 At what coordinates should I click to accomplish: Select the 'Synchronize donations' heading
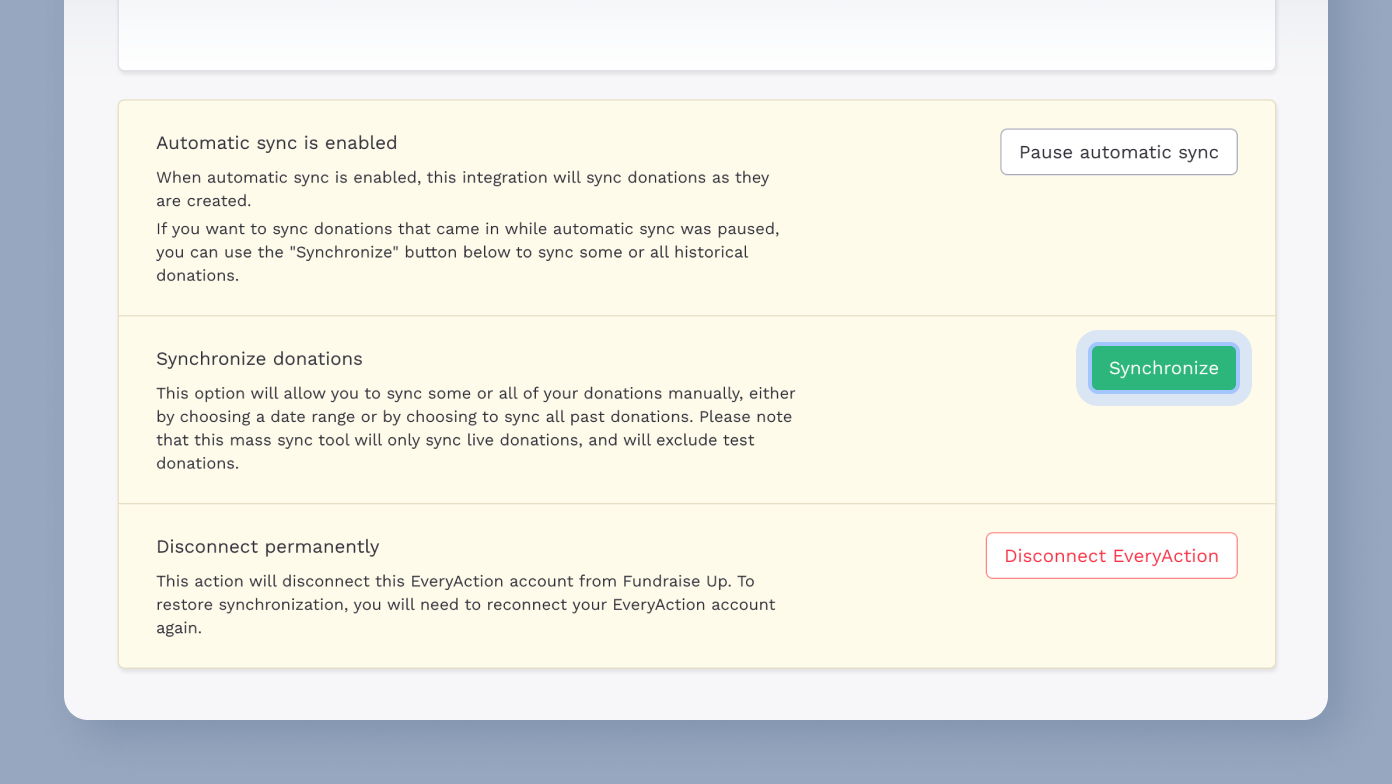259,359
